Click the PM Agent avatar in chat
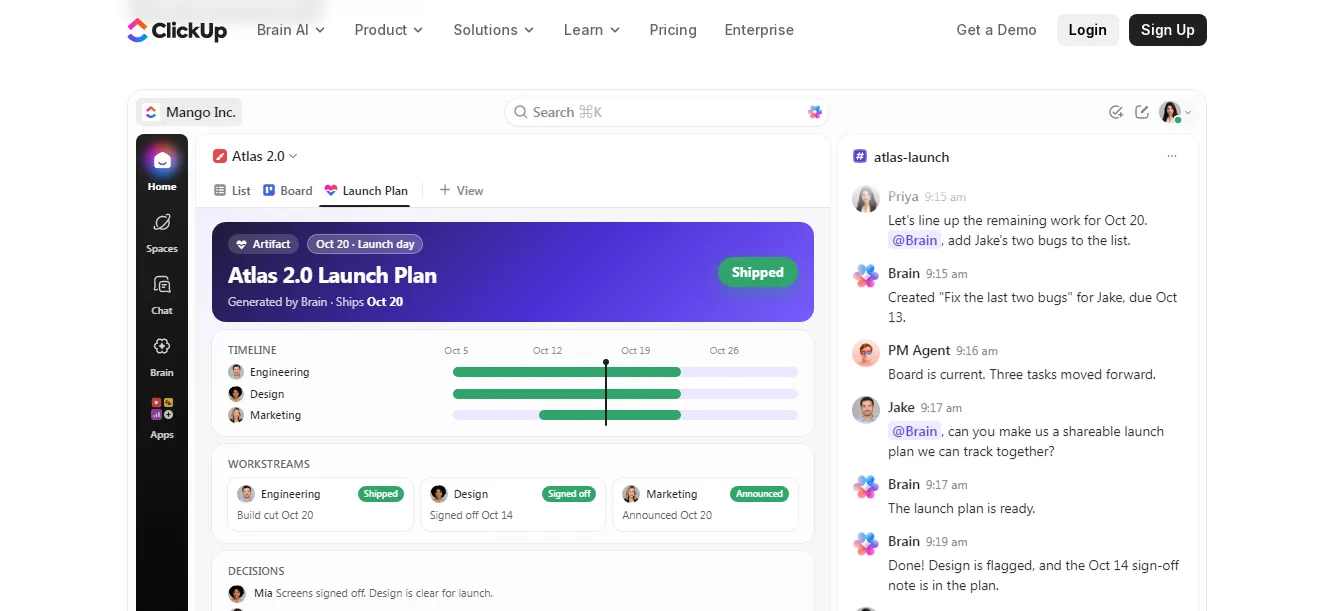The height and width of the screenshot is (611, 1325). 866,353
